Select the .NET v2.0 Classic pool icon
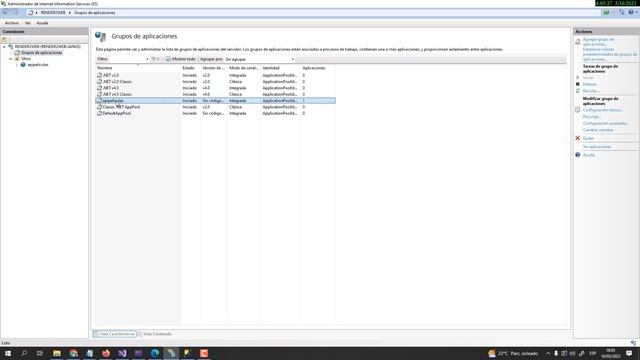640x360 pixels. coord(99,82)
